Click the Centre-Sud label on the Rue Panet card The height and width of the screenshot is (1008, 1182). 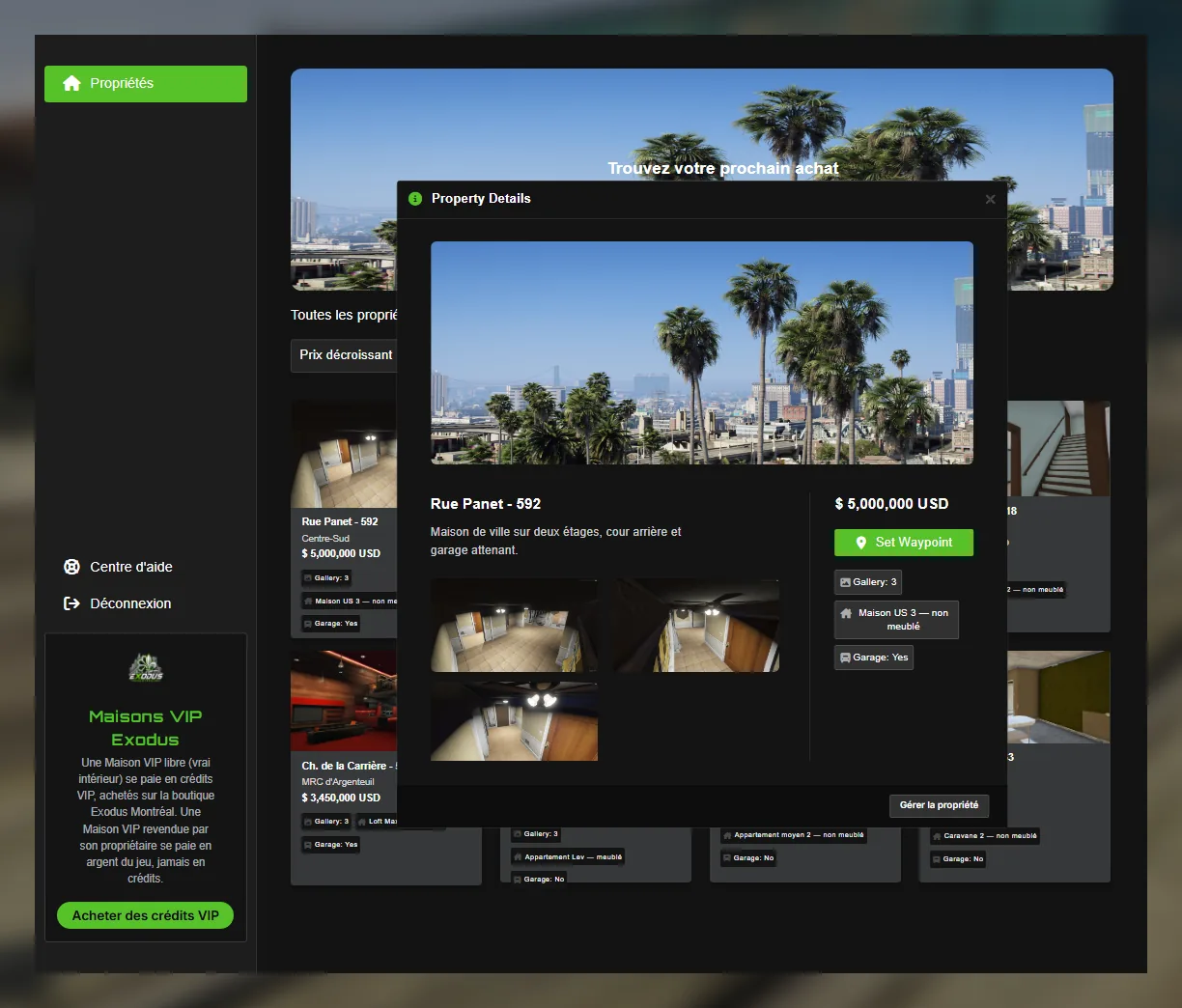point(325,539)
